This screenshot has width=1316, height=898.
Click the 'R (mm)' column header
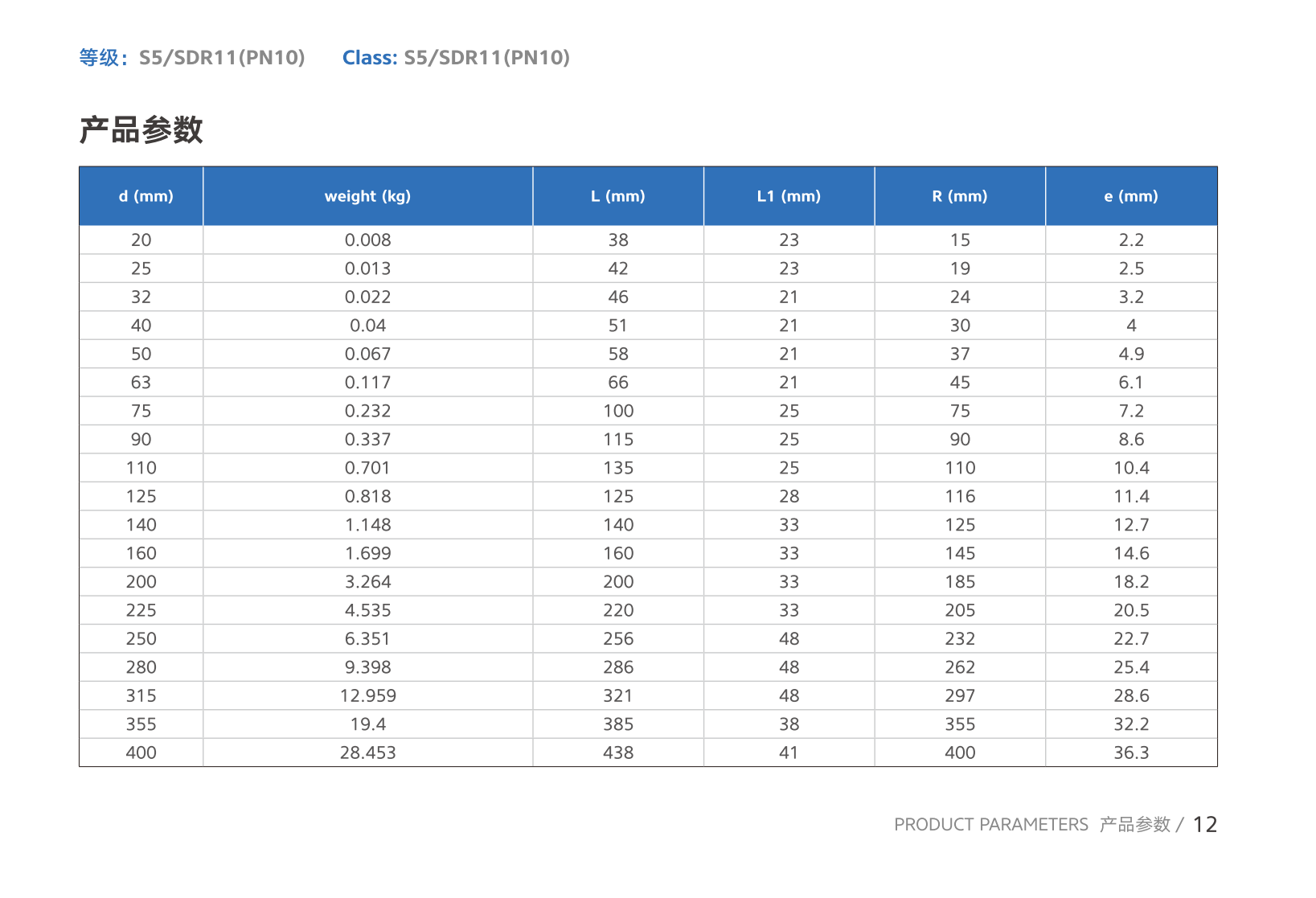[959, 196]
